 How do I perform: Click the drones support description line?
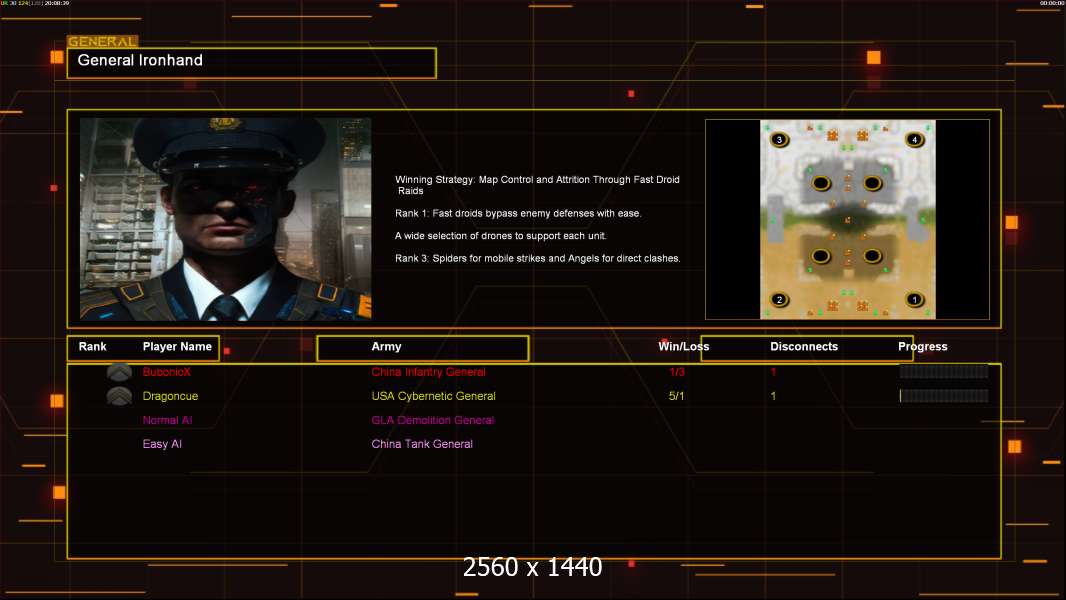coord(500,236)
